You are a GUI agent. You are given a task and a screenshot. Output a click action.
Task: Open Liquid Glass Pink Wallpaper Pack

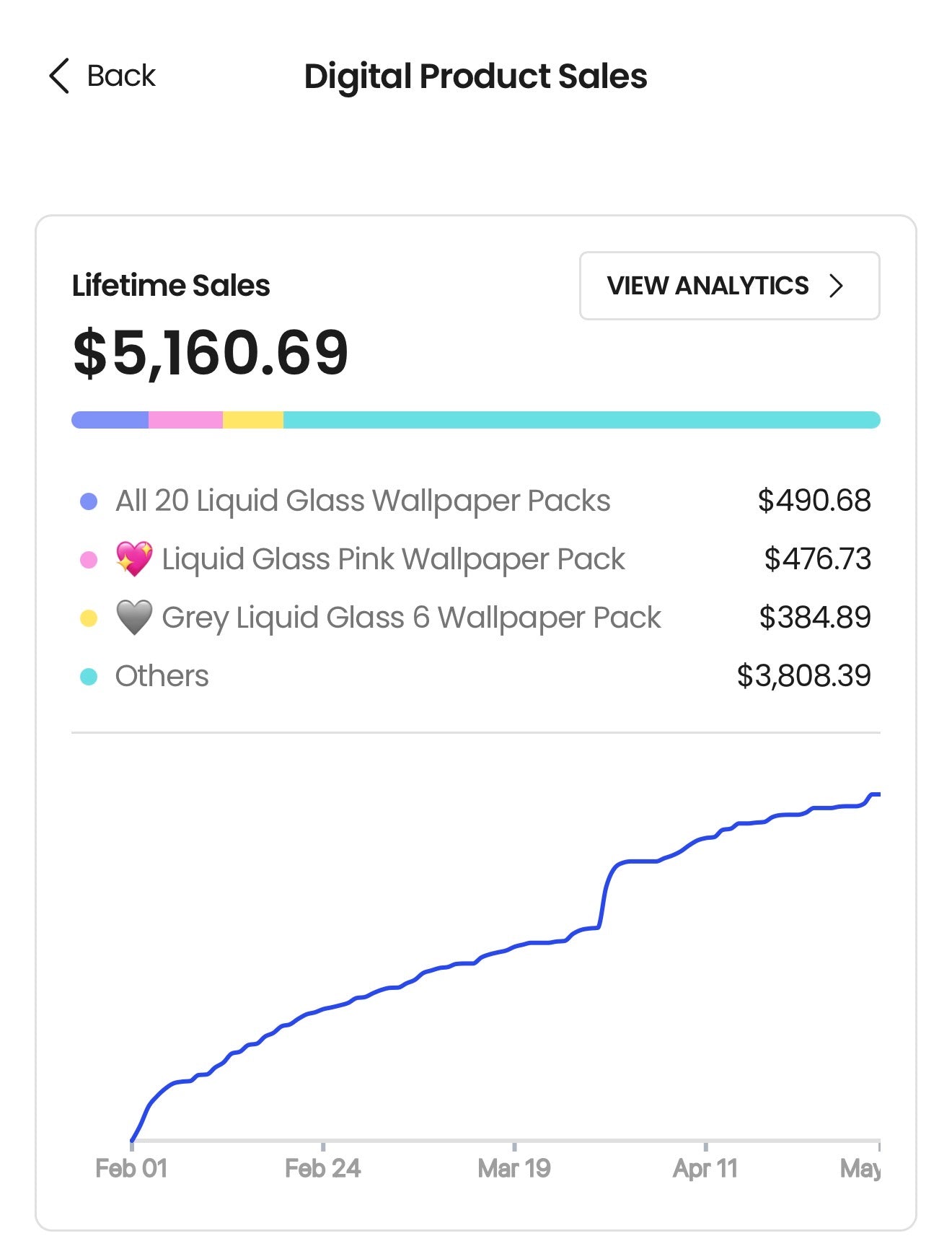click(476, 559)
